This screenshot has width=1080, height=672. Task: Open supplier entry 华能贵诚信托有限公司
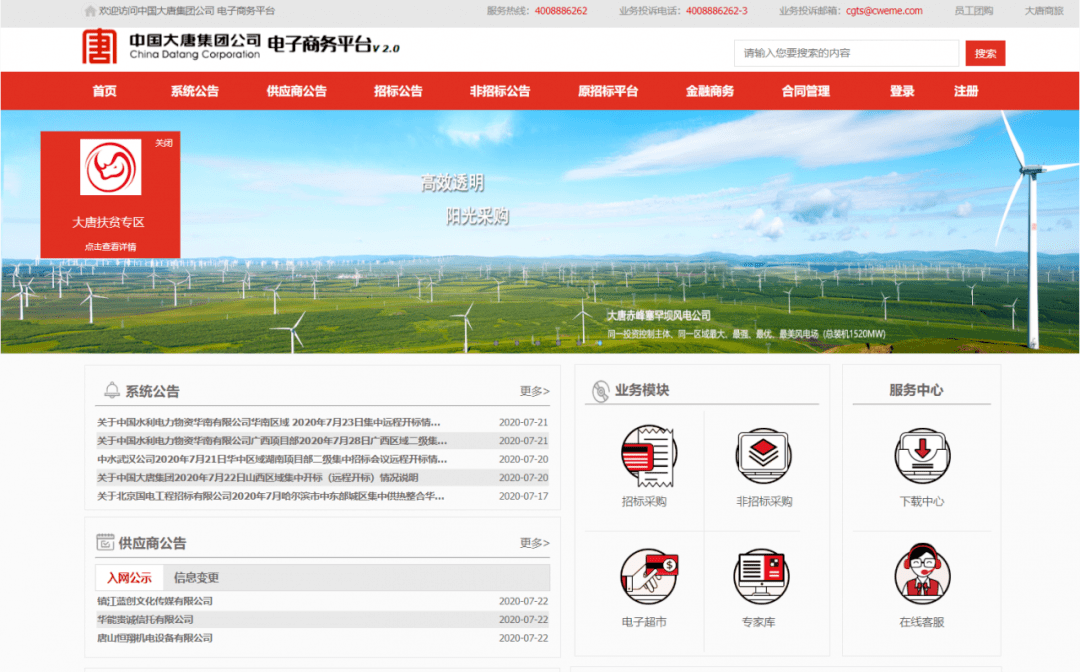145,620
